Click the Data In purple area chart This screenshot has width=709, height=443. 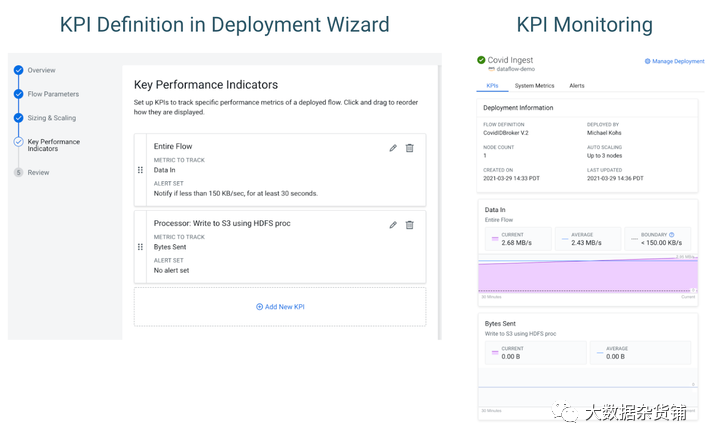(x=588, y=276)
